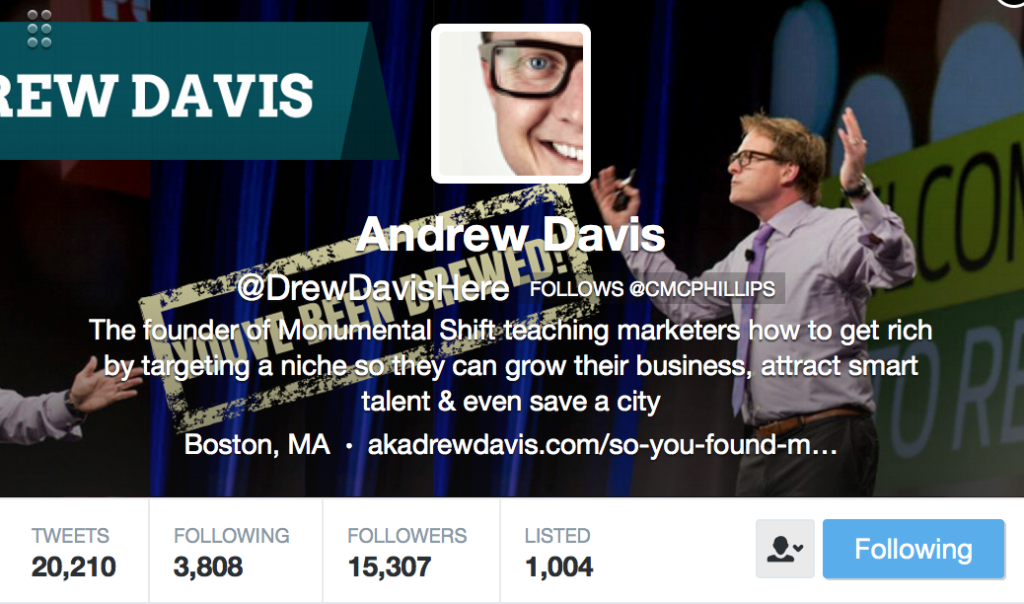Click the Follows @CMCPHILLIPS badge
Screen dimensions: 1024x604
pos(652,289)
